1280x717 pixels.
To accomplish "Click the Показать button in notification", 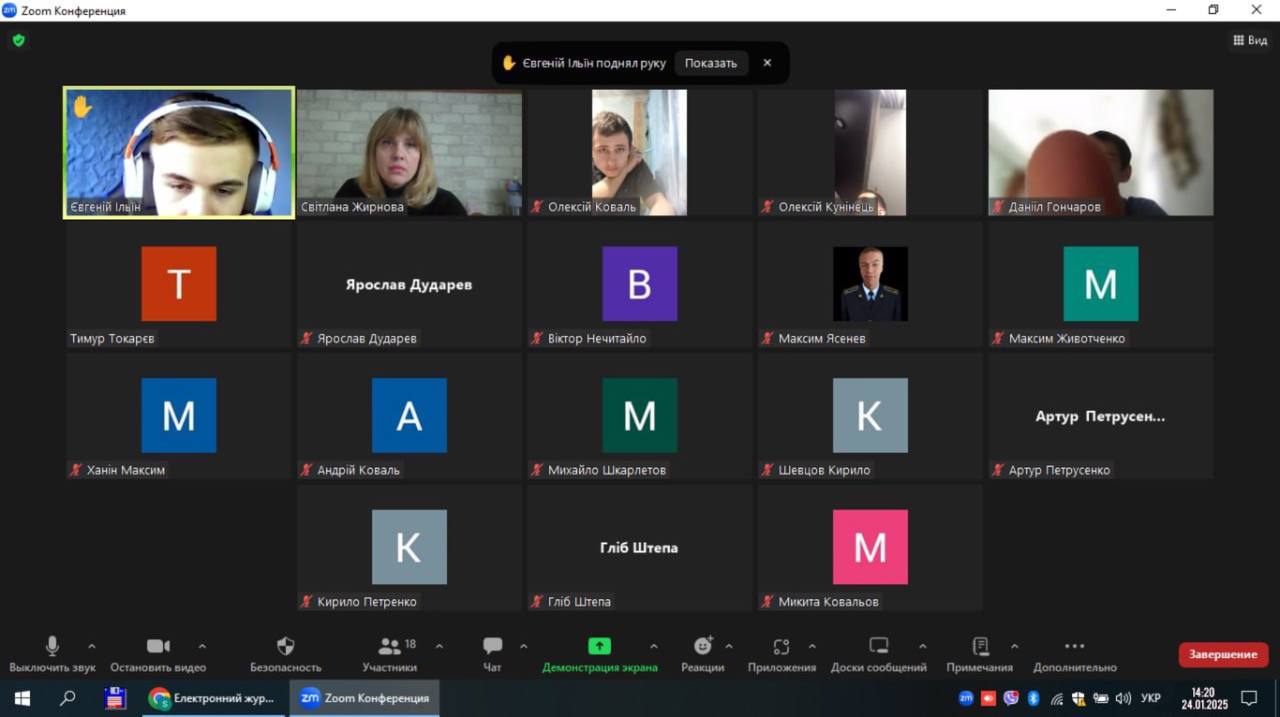I will 710,63.
